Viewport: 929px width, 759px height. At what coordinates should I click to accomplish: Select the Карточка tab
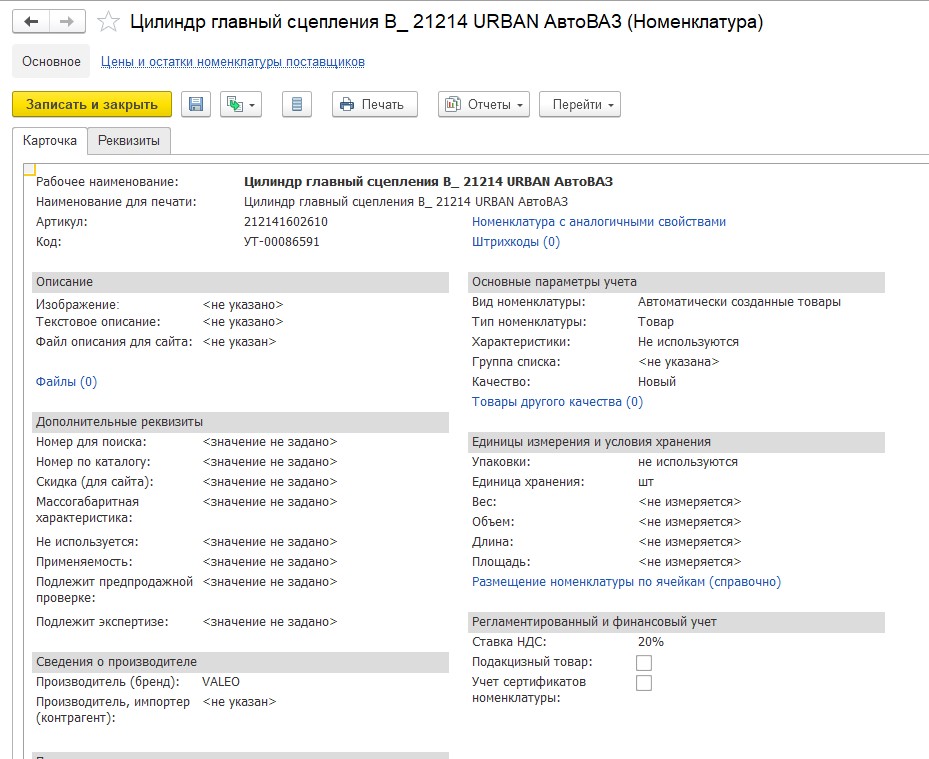[50, 141]
